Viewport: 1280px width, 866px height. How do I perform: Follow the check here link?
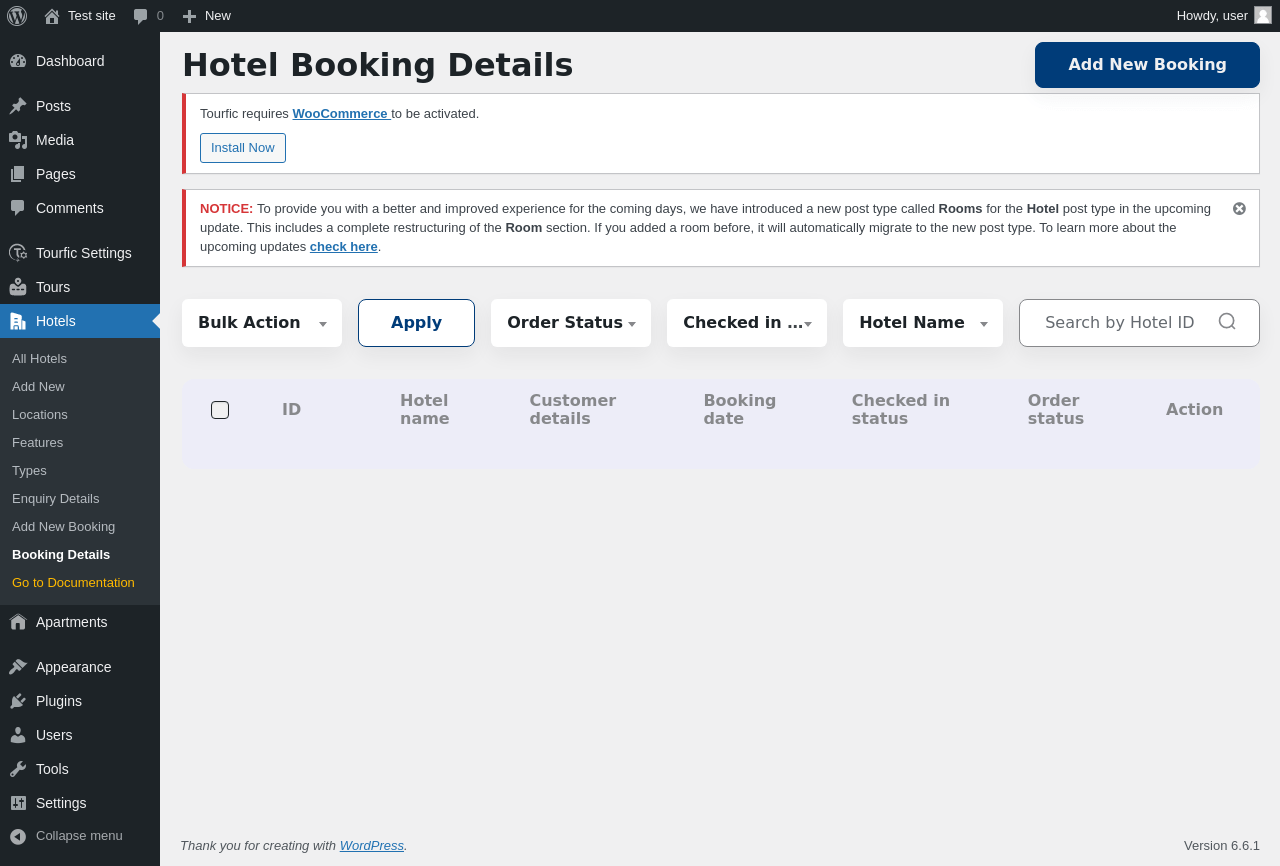343,246
